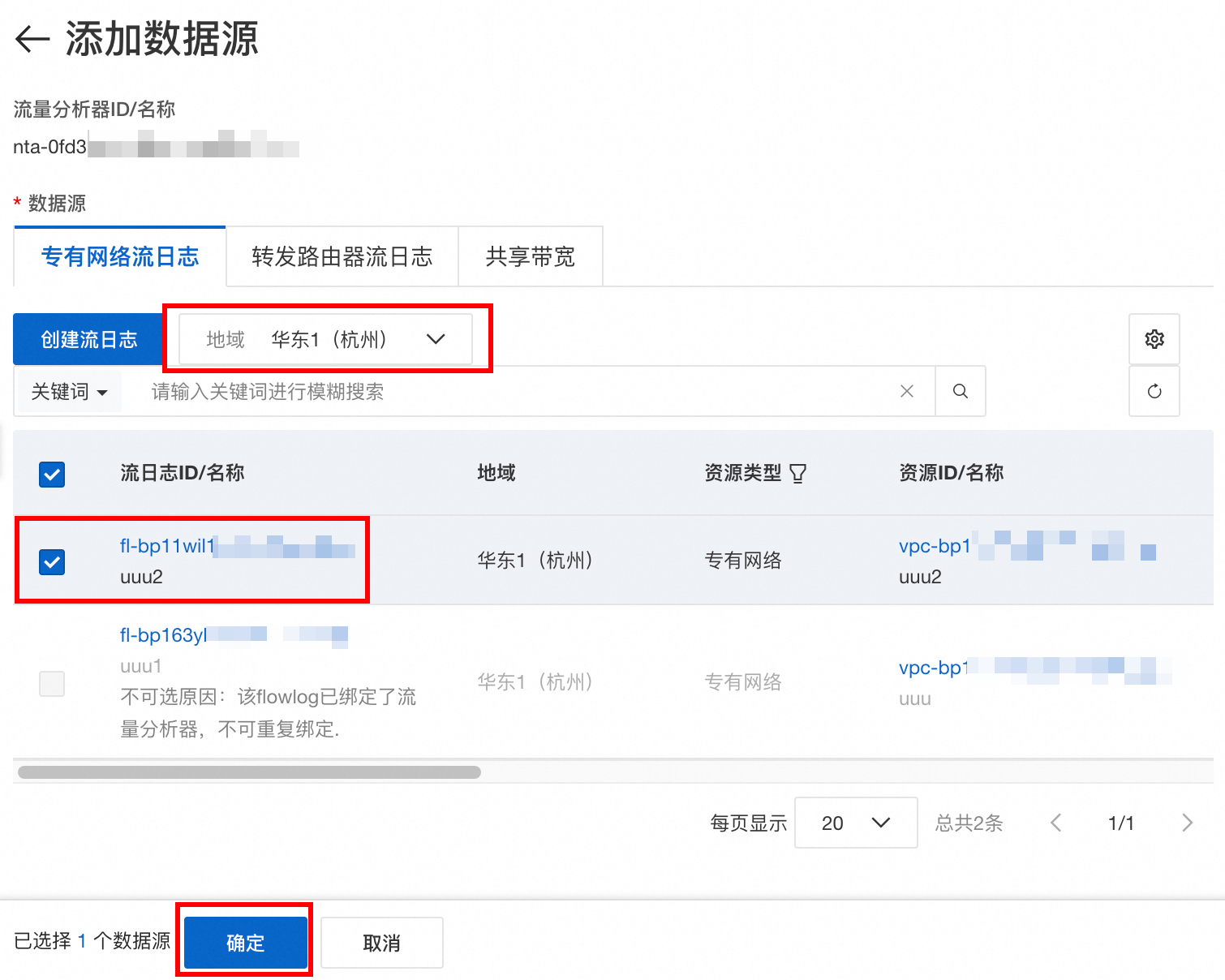Click 流日志ID/名称 column header
This screenshot has height=980, width=1225.
click(x=183, y=473)
